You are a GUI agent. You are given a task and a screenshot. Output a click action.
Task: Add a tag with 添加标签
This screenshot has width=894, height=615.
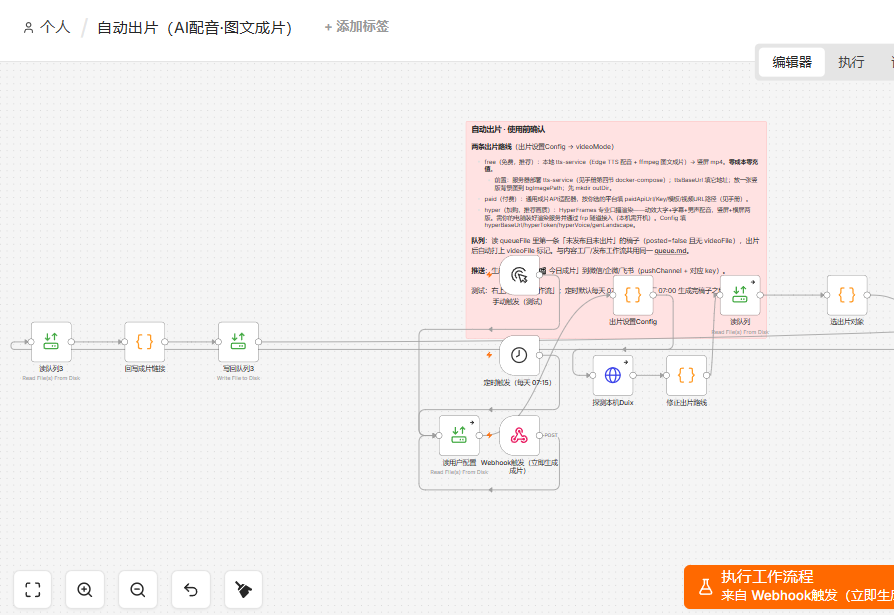point(357,27)
